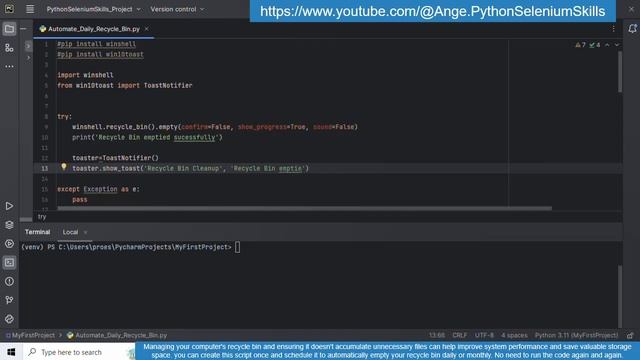Click the terminal panel vertical scrollbar

tap(620, 296)
